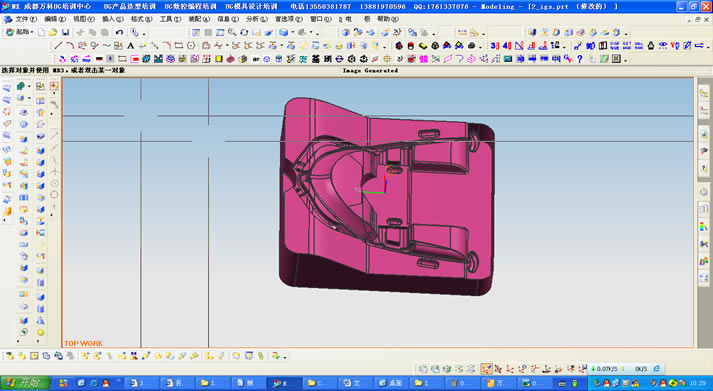Click the blue double arrow icon
The height and width of the screenshot is (391, 713).
(699, 45)
